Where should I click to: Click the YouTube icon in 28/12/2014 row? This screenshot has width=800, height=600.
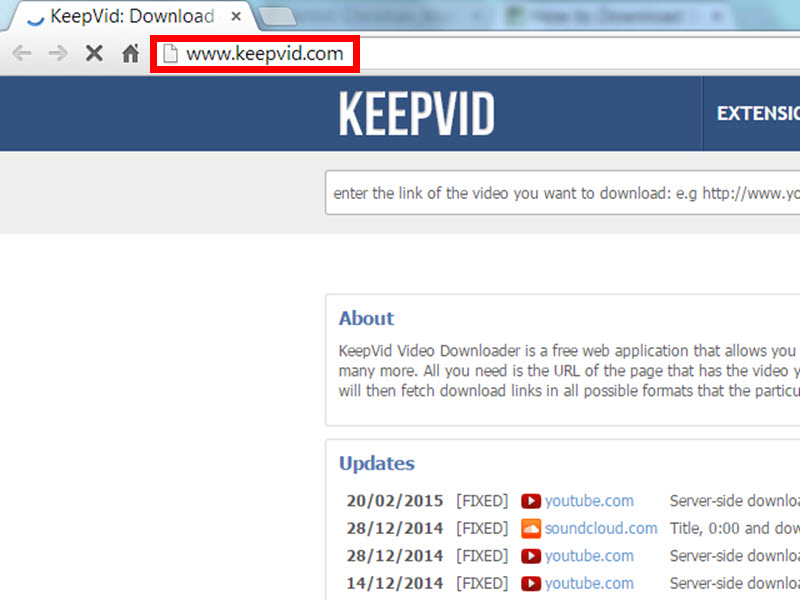pos(531,556)
